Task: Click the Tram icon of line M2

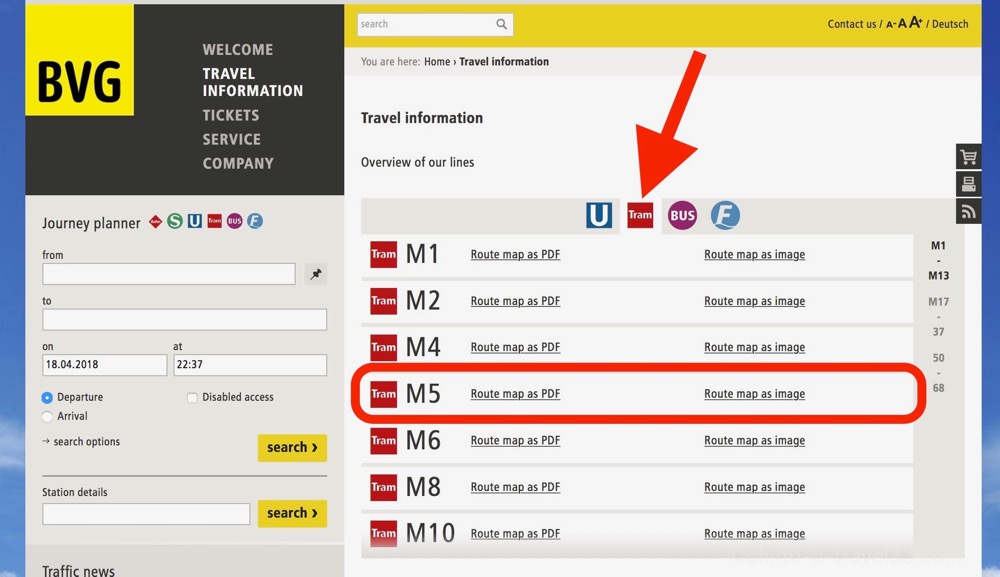Action: click(384, 301)
